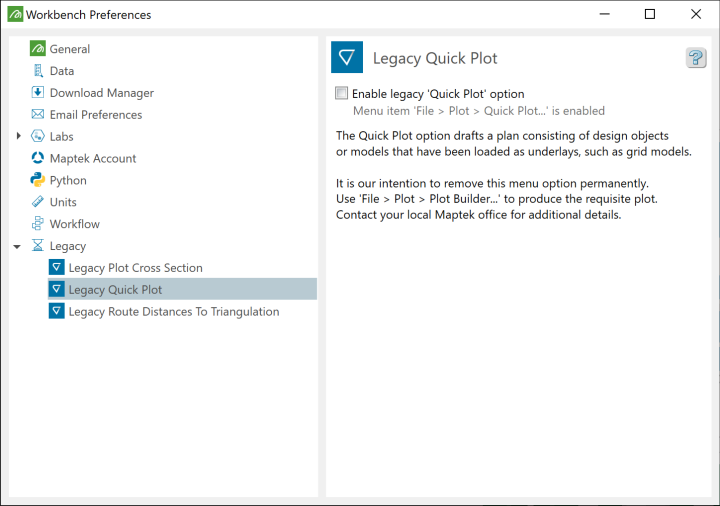Click the Legacy Quick Plot header icon
This screenshot has width=720, height=506.
tap(347, 58)
